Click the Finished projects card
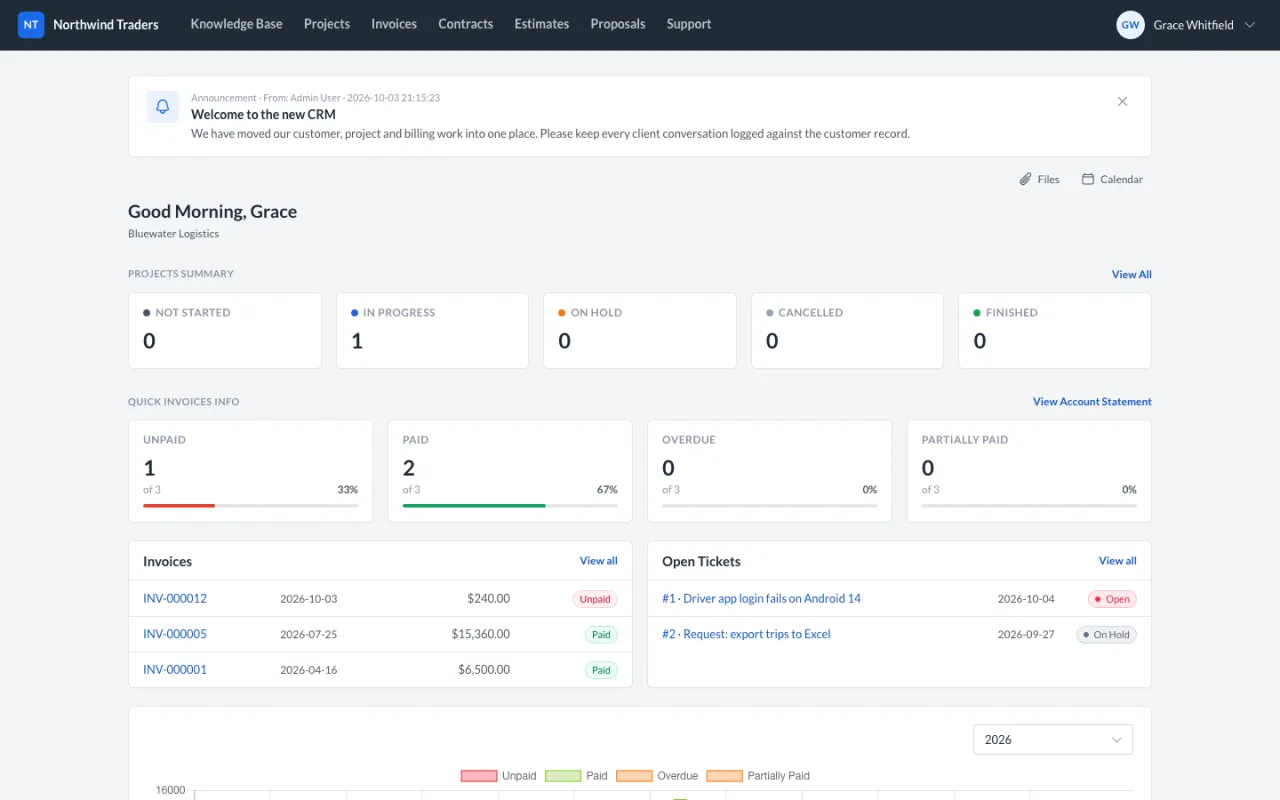This screenshot has height=800, width=1280. pyautogui.click(x=1055, y=331)
